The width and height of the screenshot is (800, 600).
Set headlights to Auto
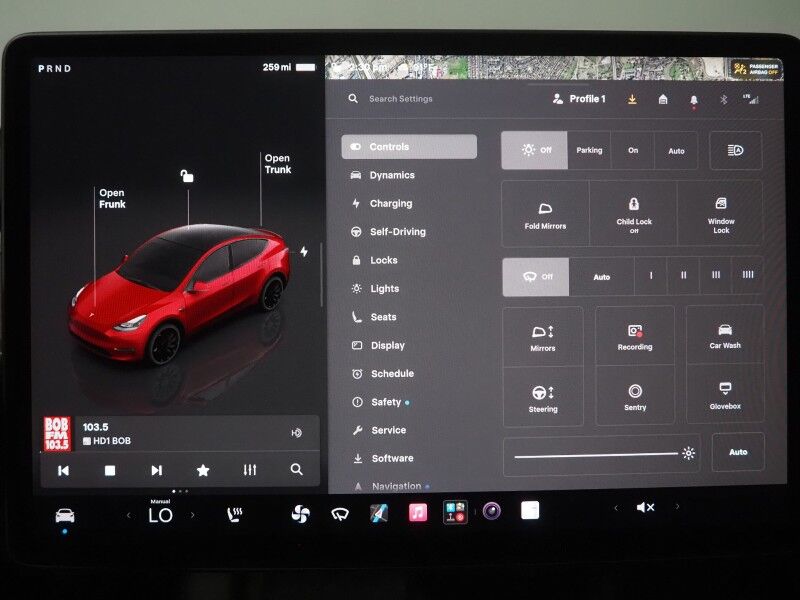(x=676, y=151)
